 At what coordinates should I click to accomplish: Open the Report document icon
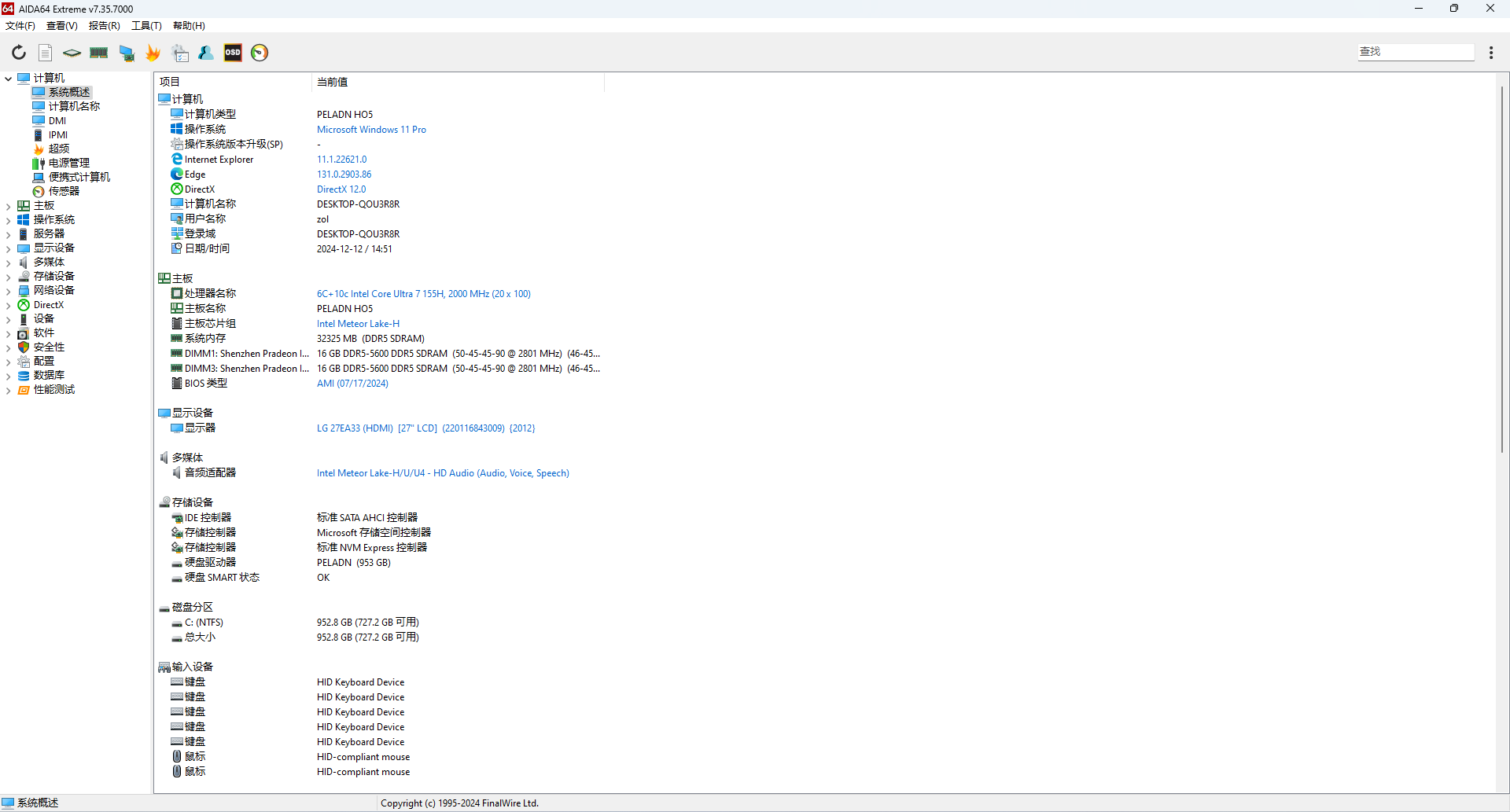tap(46, 53)
